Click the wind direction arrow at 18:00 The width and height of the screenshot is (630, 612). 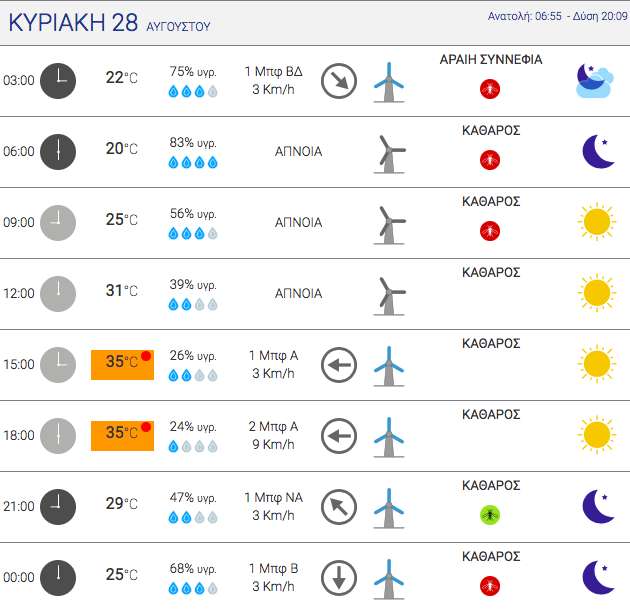[339, 436]
